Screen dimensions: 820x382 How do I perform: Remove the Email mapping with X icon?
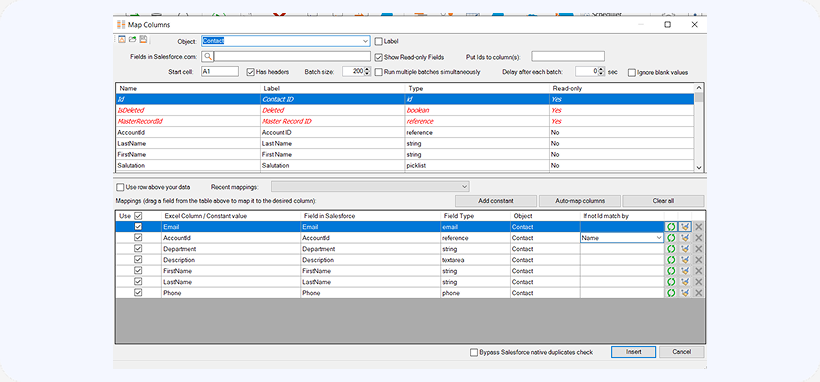coord(699,227)
